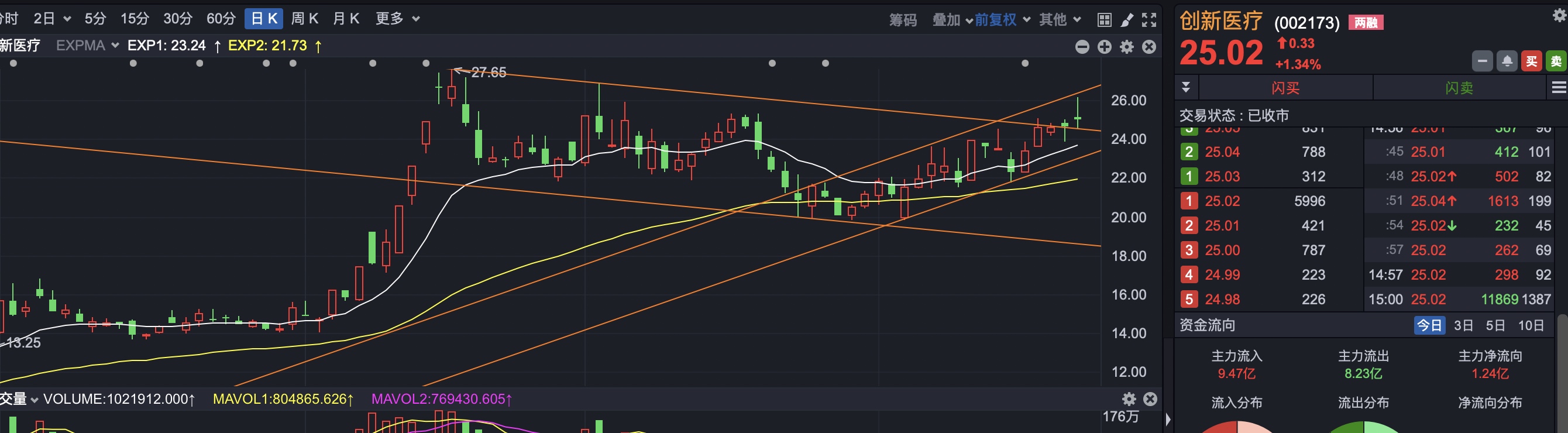
Task: Open quote panel settings gear
Action: coord(1560,16)
